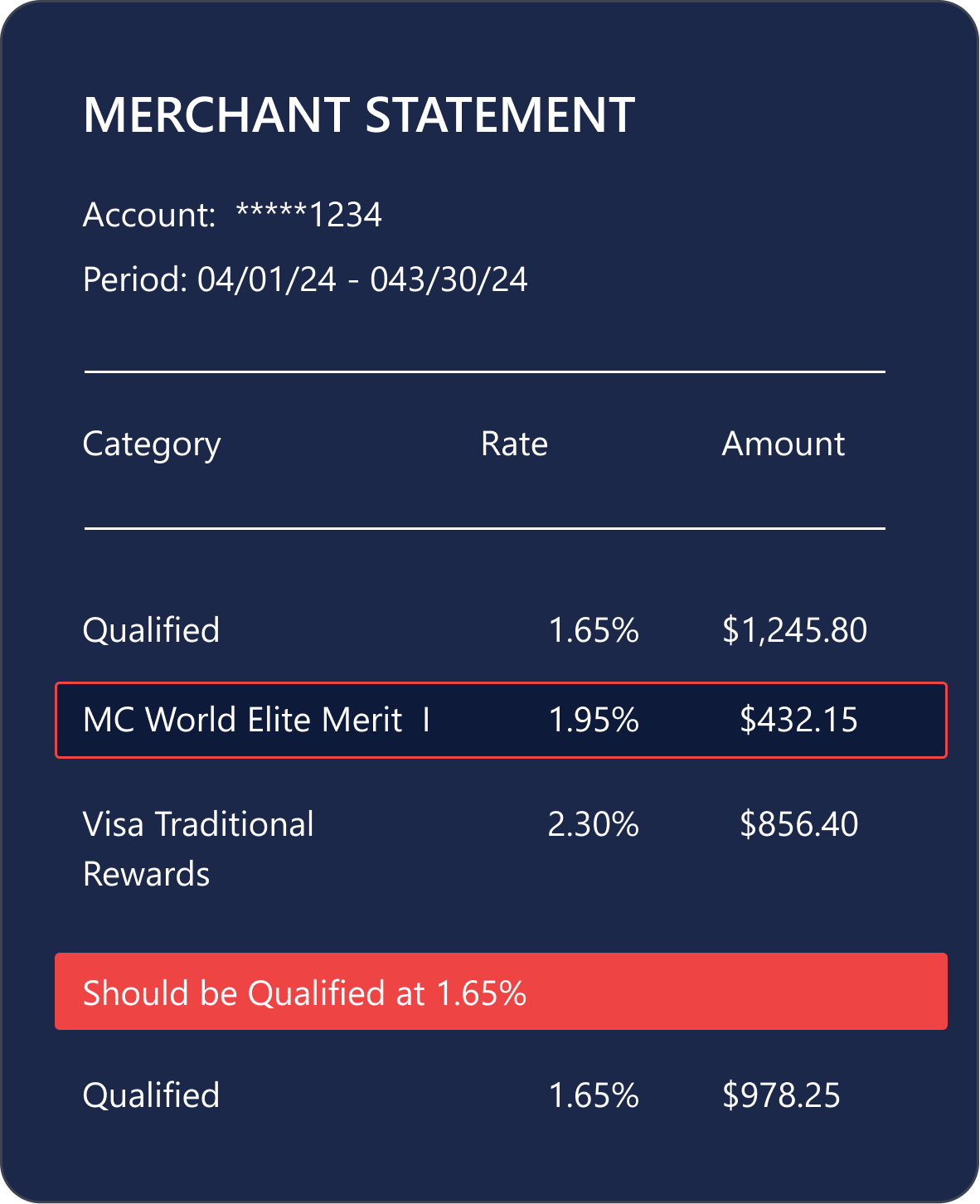Screen dimensions: 980x1204
Task: Click the $432.15 amount
Action: coord(798,720)
